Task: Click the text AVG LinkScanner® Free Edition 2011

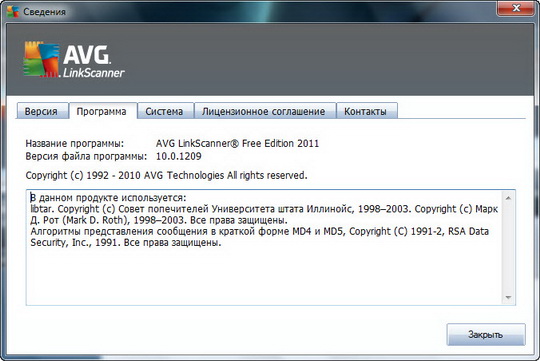Action: [x=237, y=143]
